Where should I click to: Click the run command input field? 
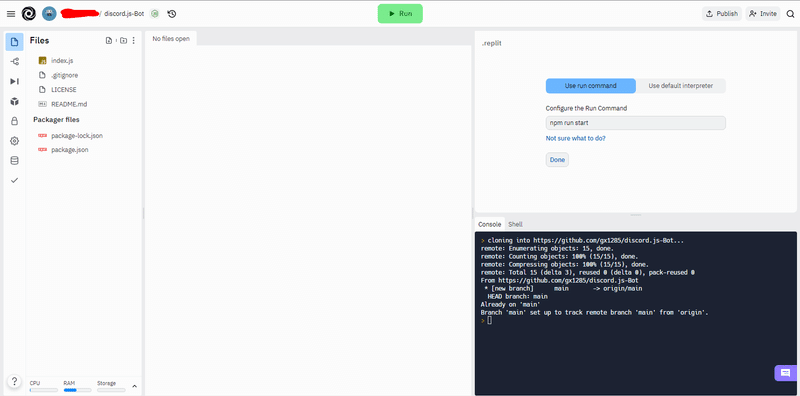tap(636, 123)
